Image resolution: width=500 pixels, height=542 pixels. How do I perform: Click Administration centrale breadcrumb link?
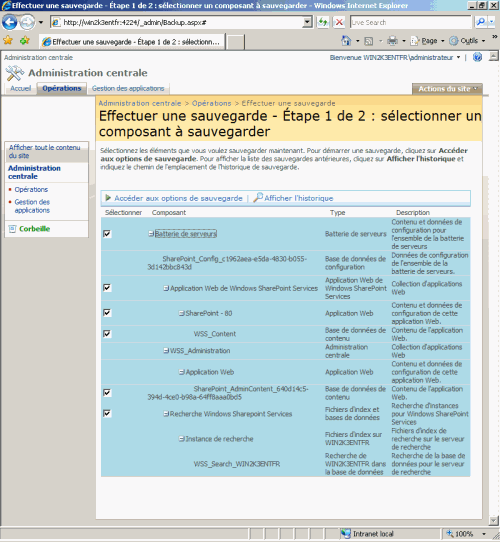[140, 103]
